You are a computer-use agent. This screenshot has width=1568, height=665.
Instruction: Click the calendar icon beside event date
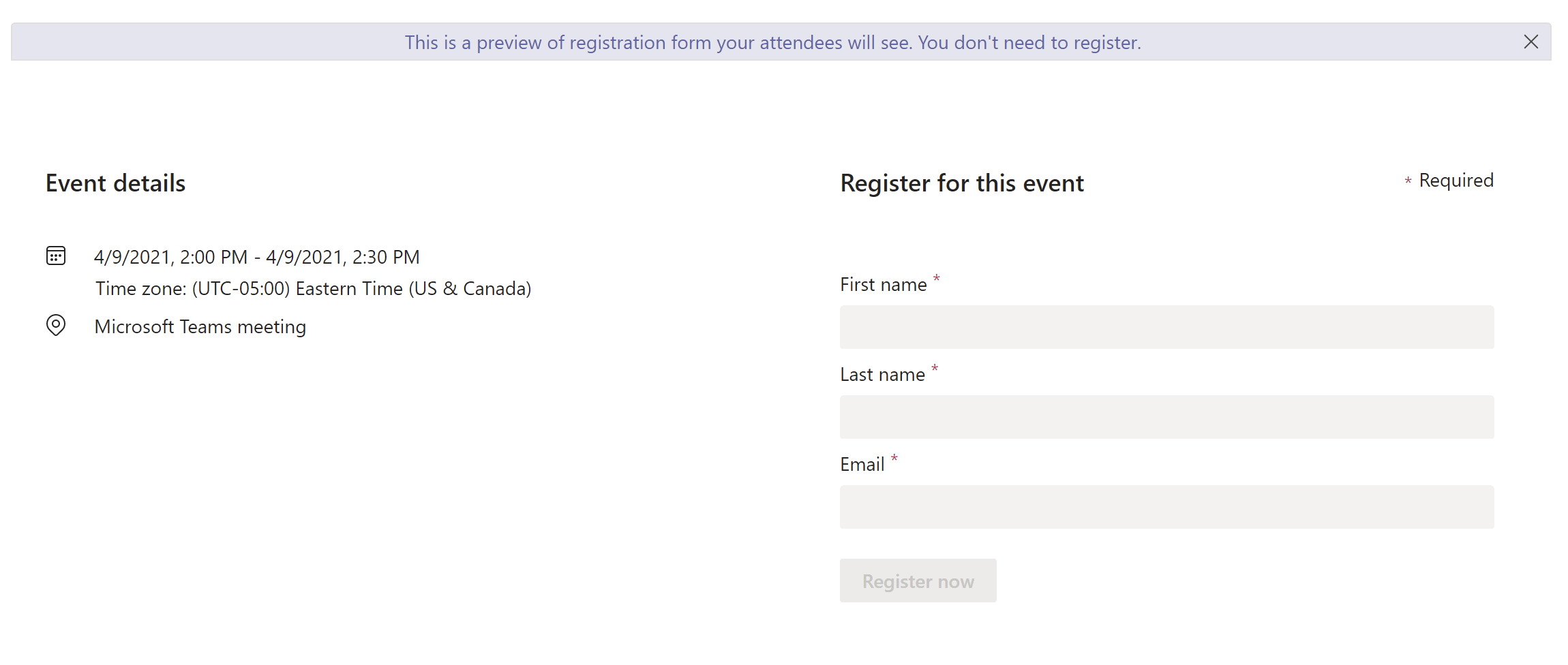coord(56,256)
